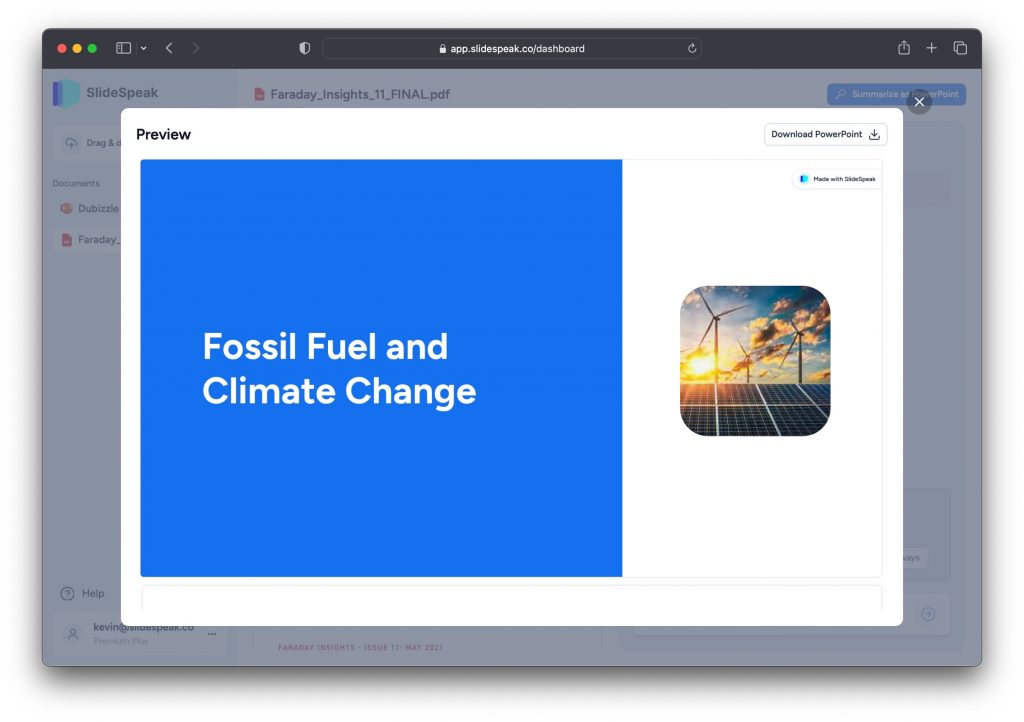This screenshot has width=1024, height=722.
Task: Click the Fossil Fuel and Climate Change title
Action: [339, 369]
